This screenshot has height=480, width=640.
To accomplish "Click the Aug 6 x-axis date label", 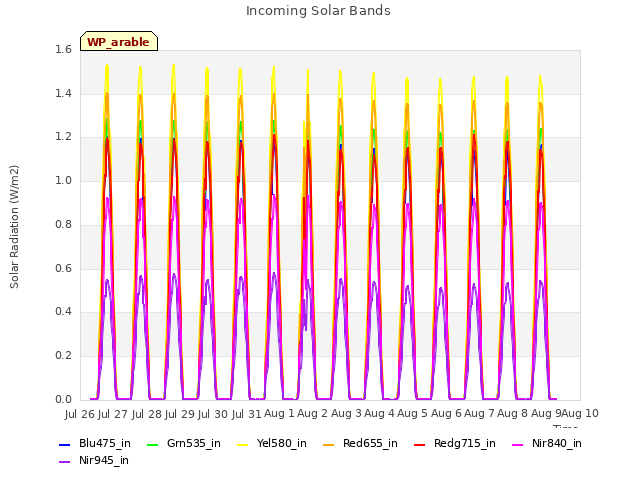I will pos(446,413).
